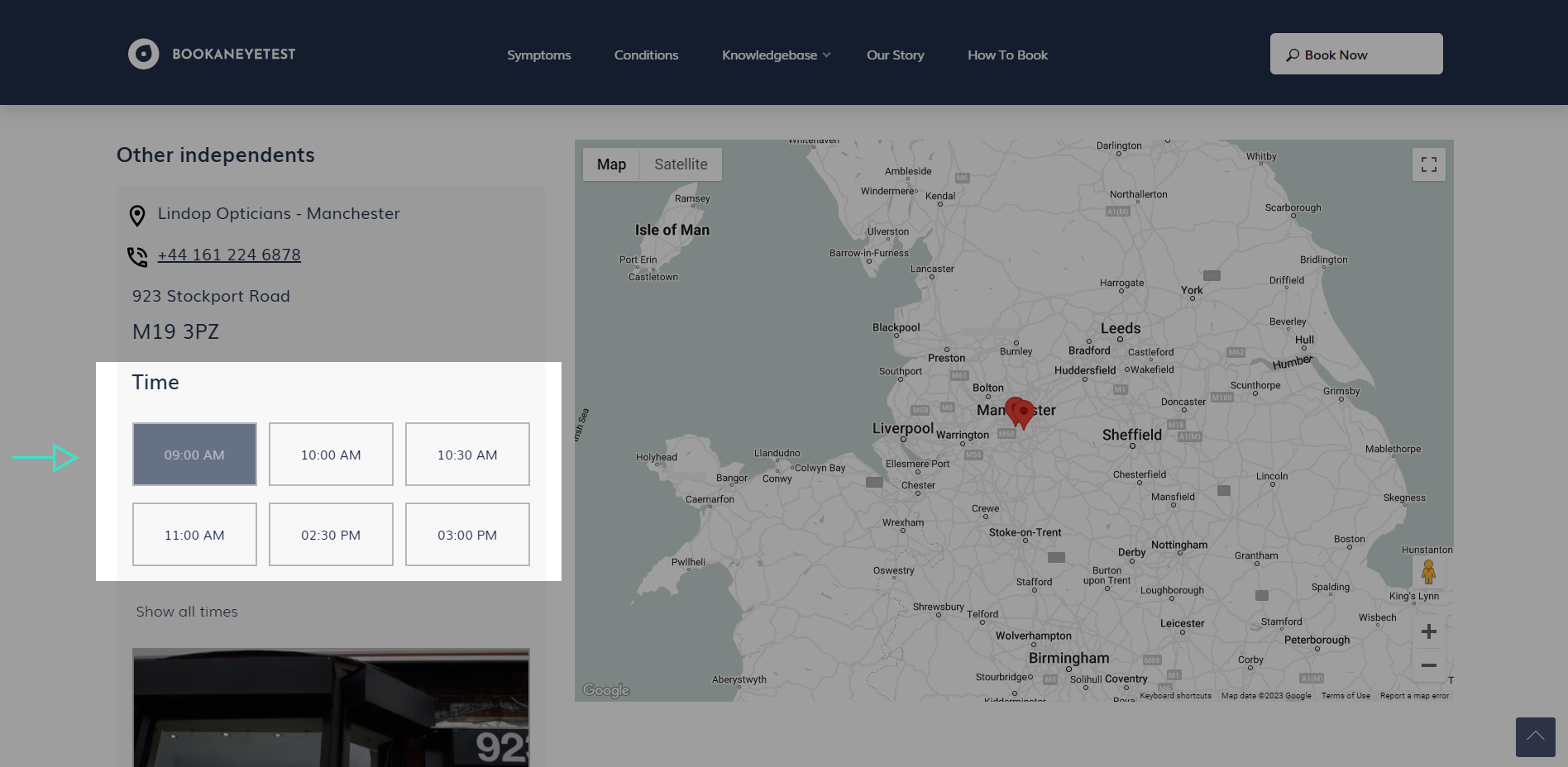Call the +44 161 224 6878 link
Viewport: 1568px width, 767px height.
click(229, 255)
